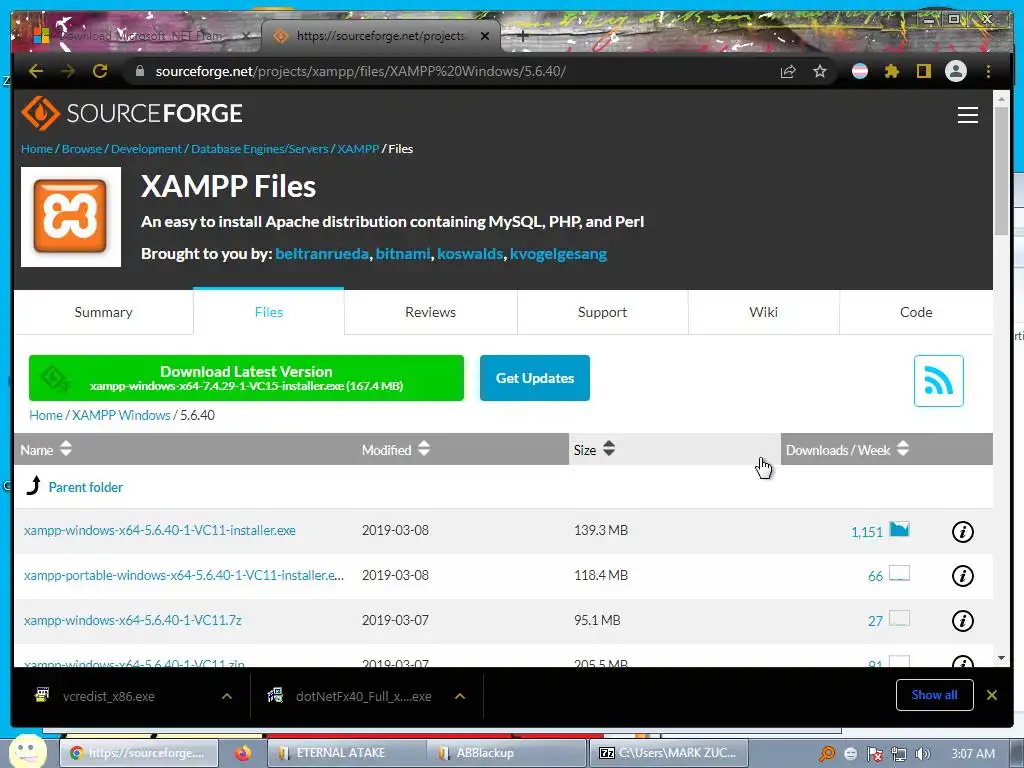
Task: Show info for xampp-windows-x64-5.6.40-1-VC11-installer.exe
Action: pyautogui.click(x=963, y=532)
